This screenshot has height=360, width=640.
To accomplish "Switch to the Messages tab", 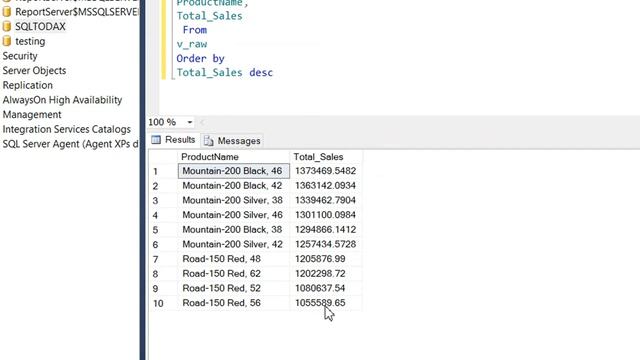I will pyautogui.click(x=232, y=141).
